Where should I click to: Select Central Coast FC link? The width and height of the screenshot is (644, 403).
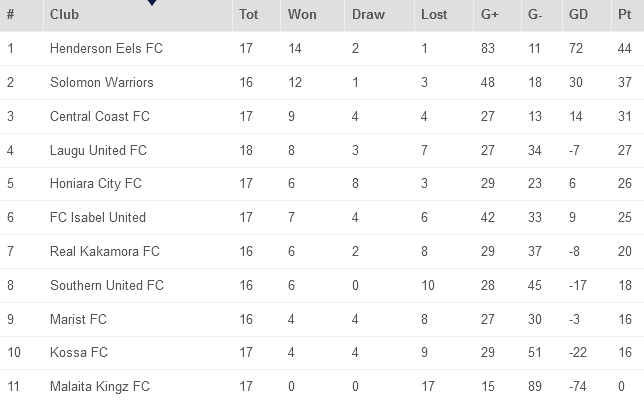pos(100,117)
